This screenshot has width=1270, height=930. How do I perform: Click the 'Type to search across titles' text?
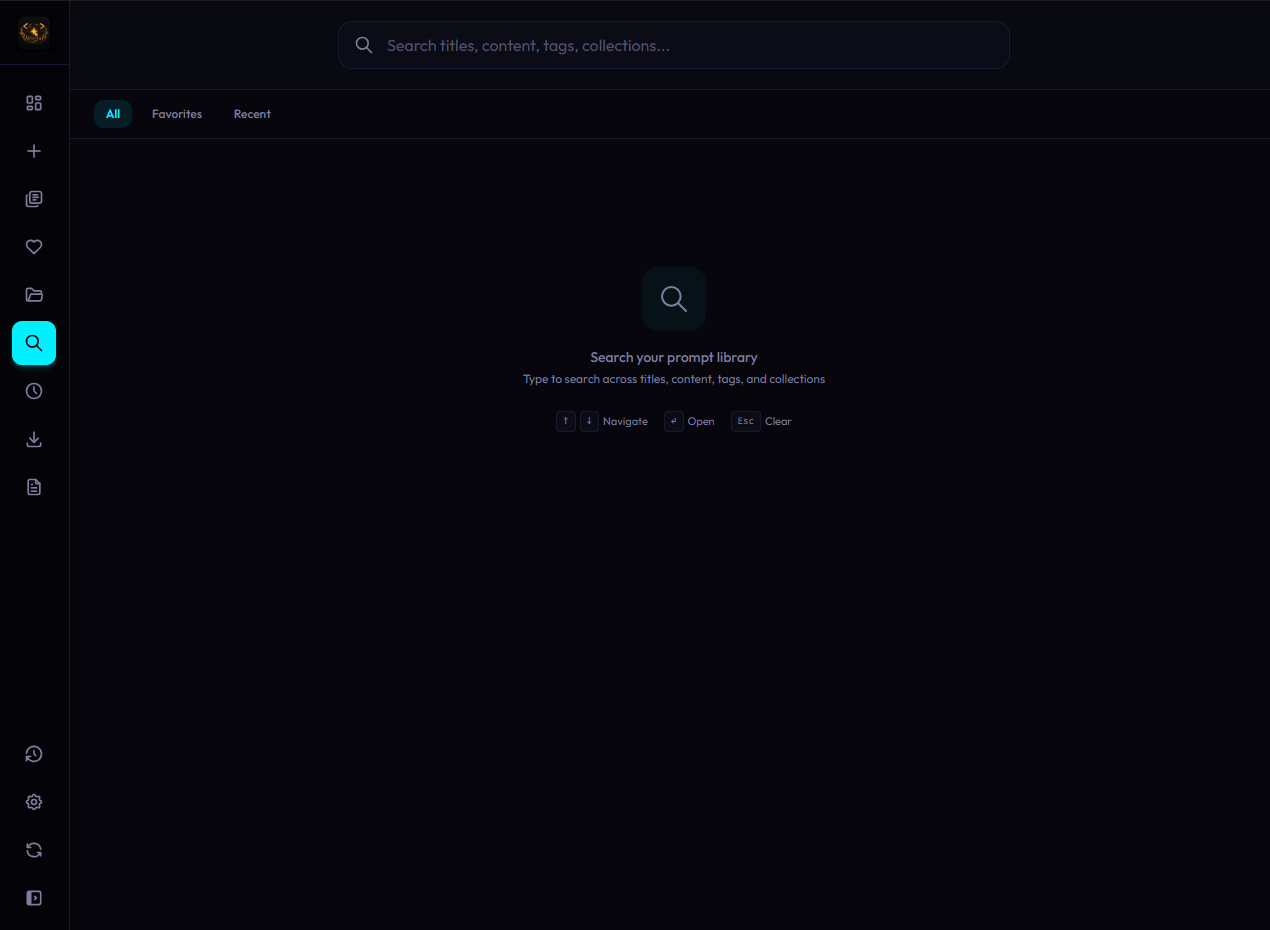(x=674, y=379)
